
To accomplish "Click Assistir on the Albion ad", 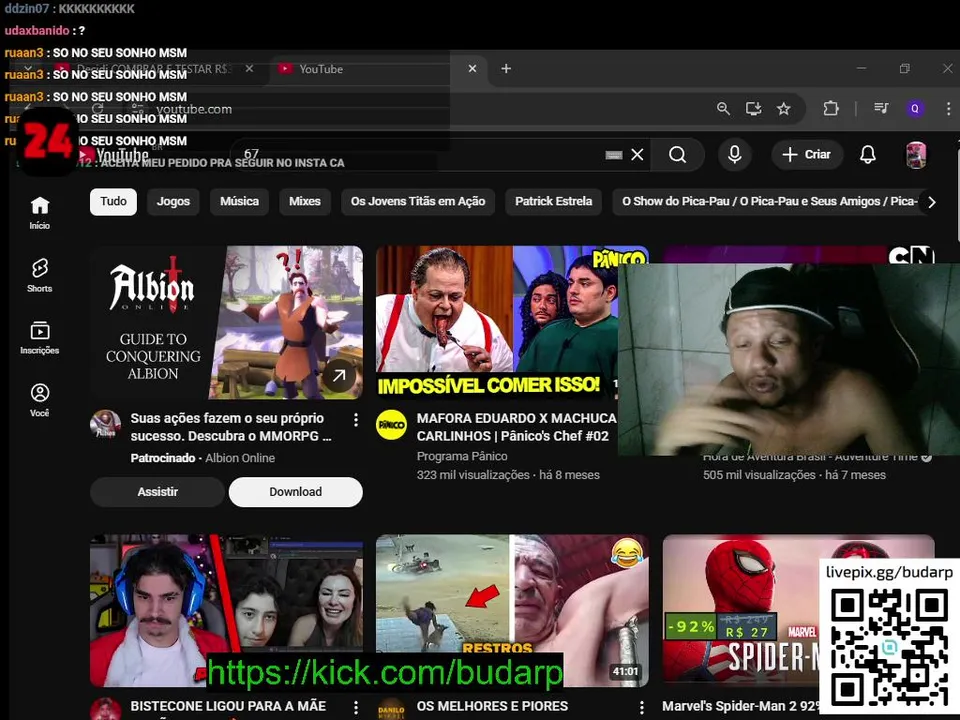I will [157, 492].
